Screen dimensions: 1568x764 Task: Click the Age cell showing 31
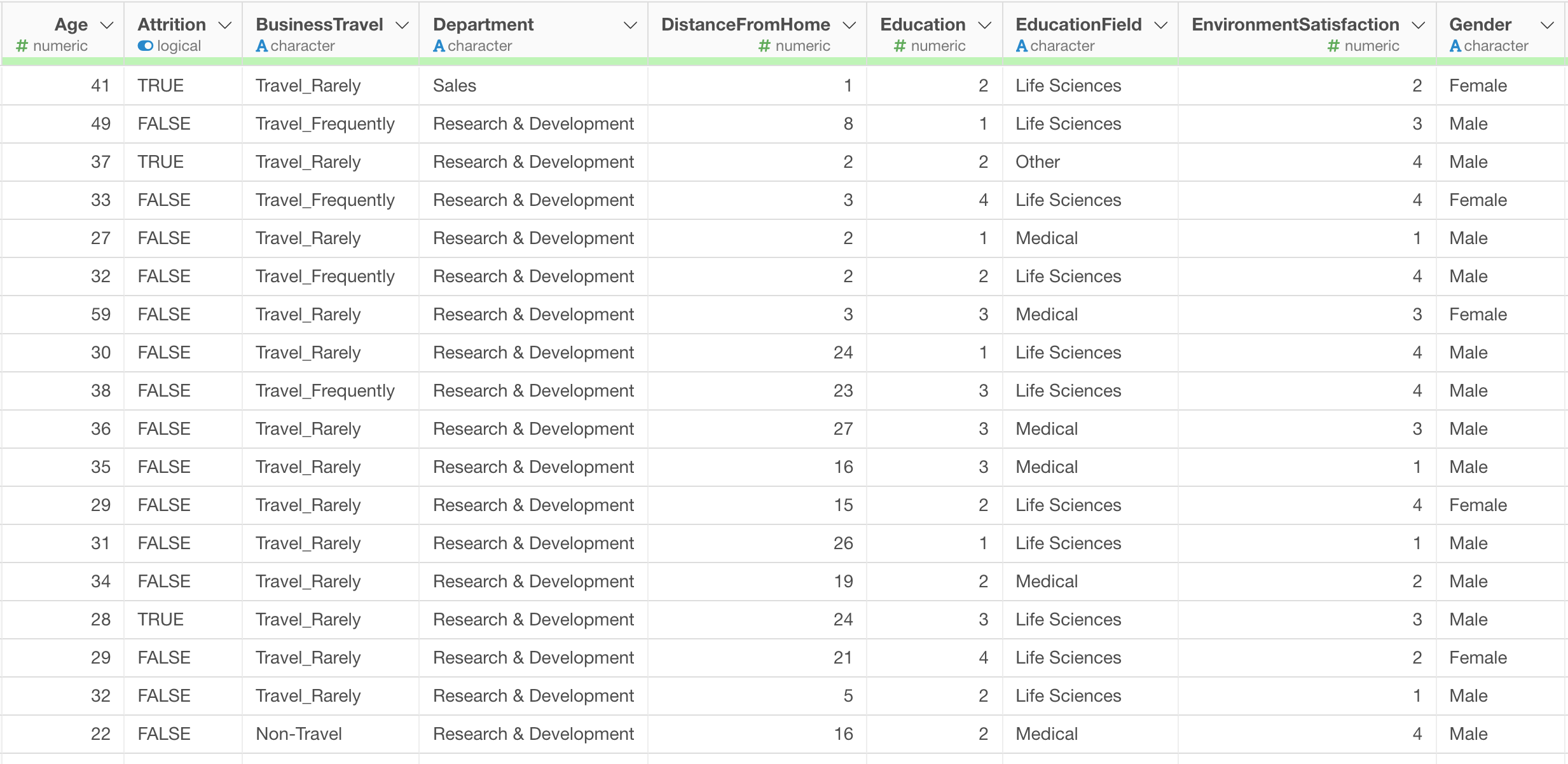click(x=63, y=543)
